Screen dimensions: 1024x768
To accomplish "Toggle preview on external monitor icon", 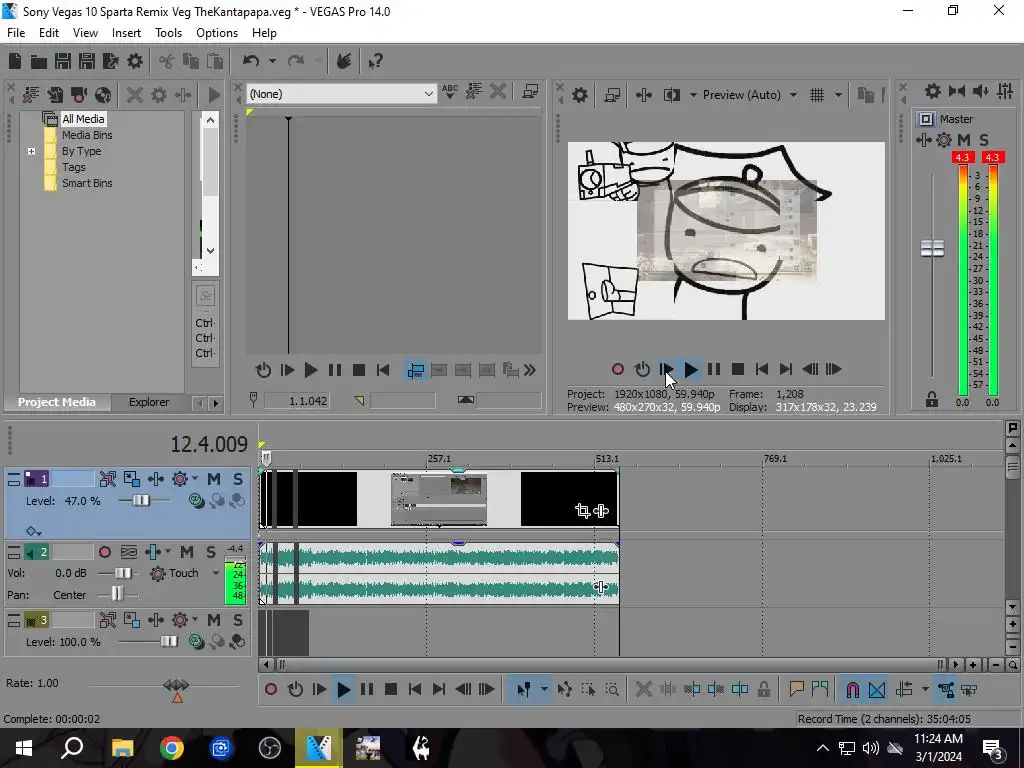I will pyautogui.click(x=612, y=95).
